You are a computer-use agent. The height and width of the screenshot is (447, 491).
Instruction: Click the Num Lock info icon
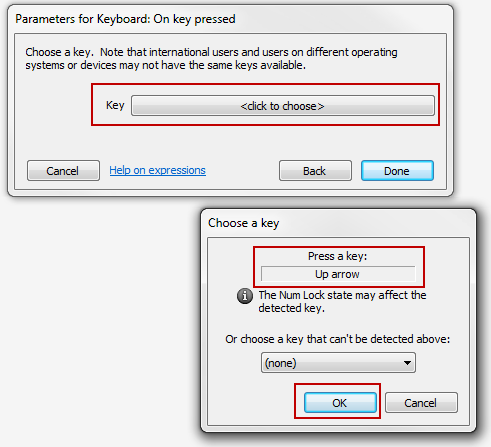coord(245,296)
